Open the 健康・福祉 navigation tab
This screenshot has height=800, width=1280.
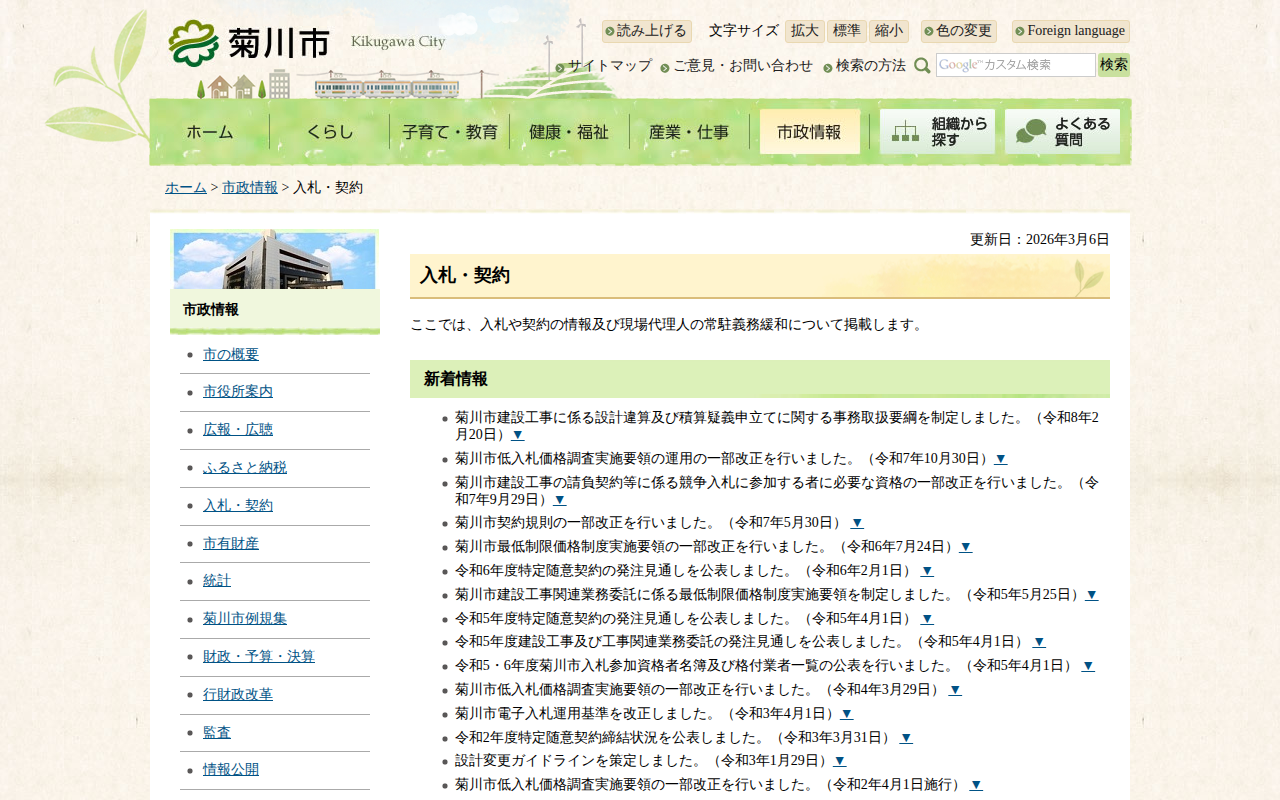[569, 132]
